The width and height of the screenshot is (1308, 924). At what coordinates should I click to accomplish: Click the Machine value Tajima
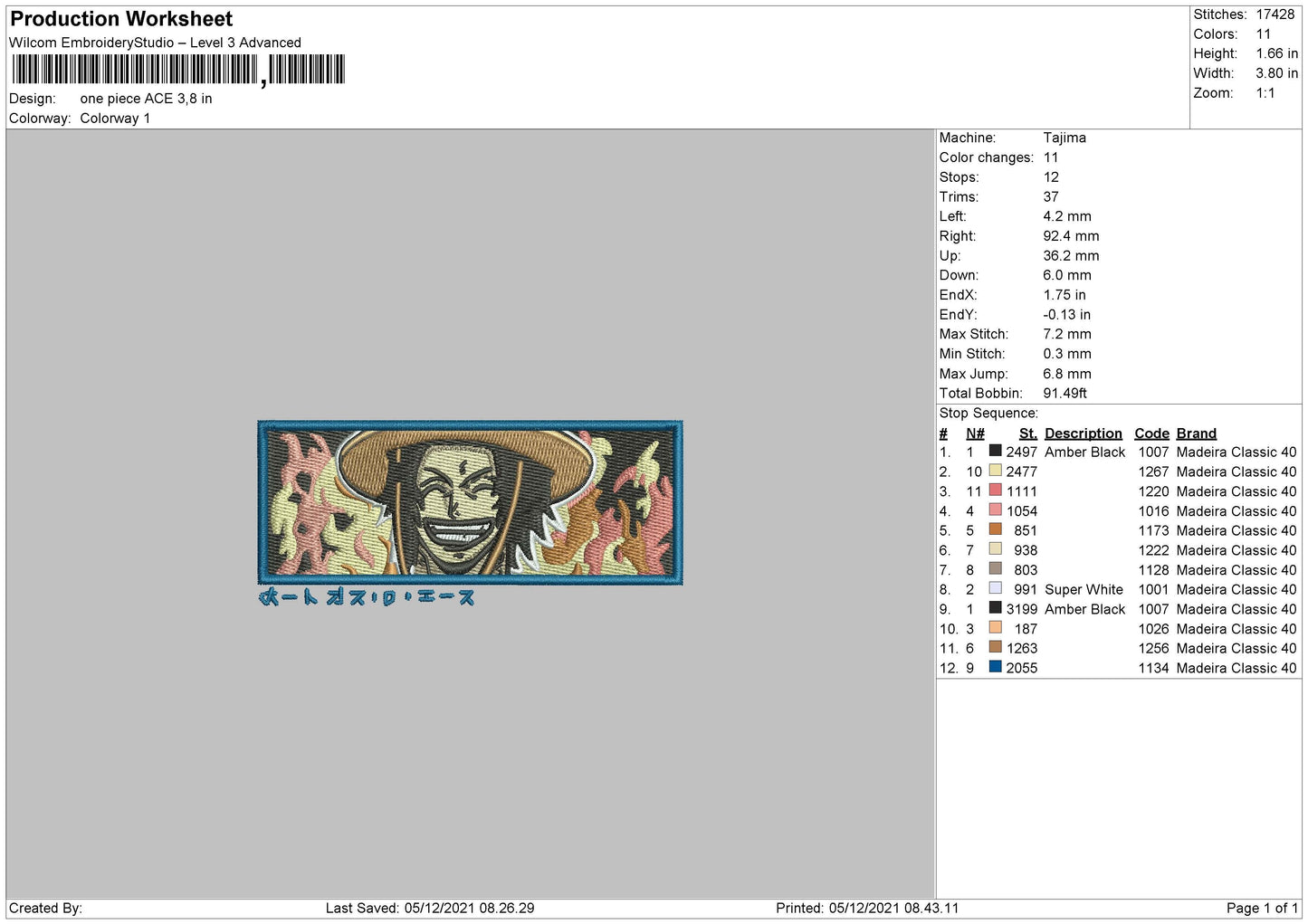[1065, 138]
